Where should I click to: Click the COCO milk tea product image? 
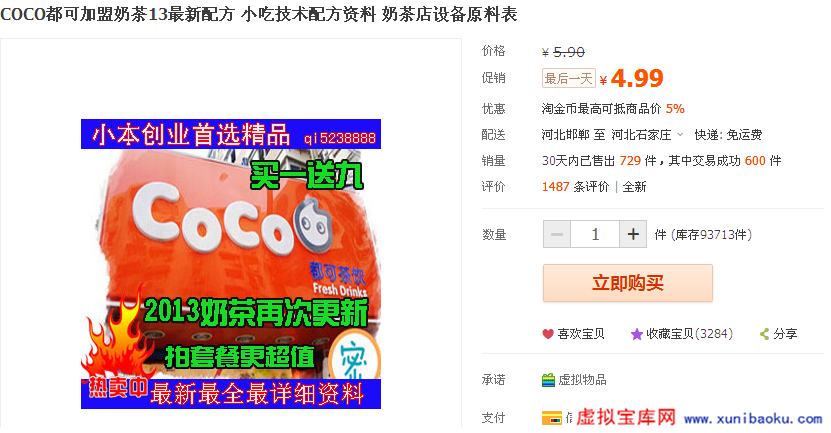pyautogui.click(x=231, y=264)
